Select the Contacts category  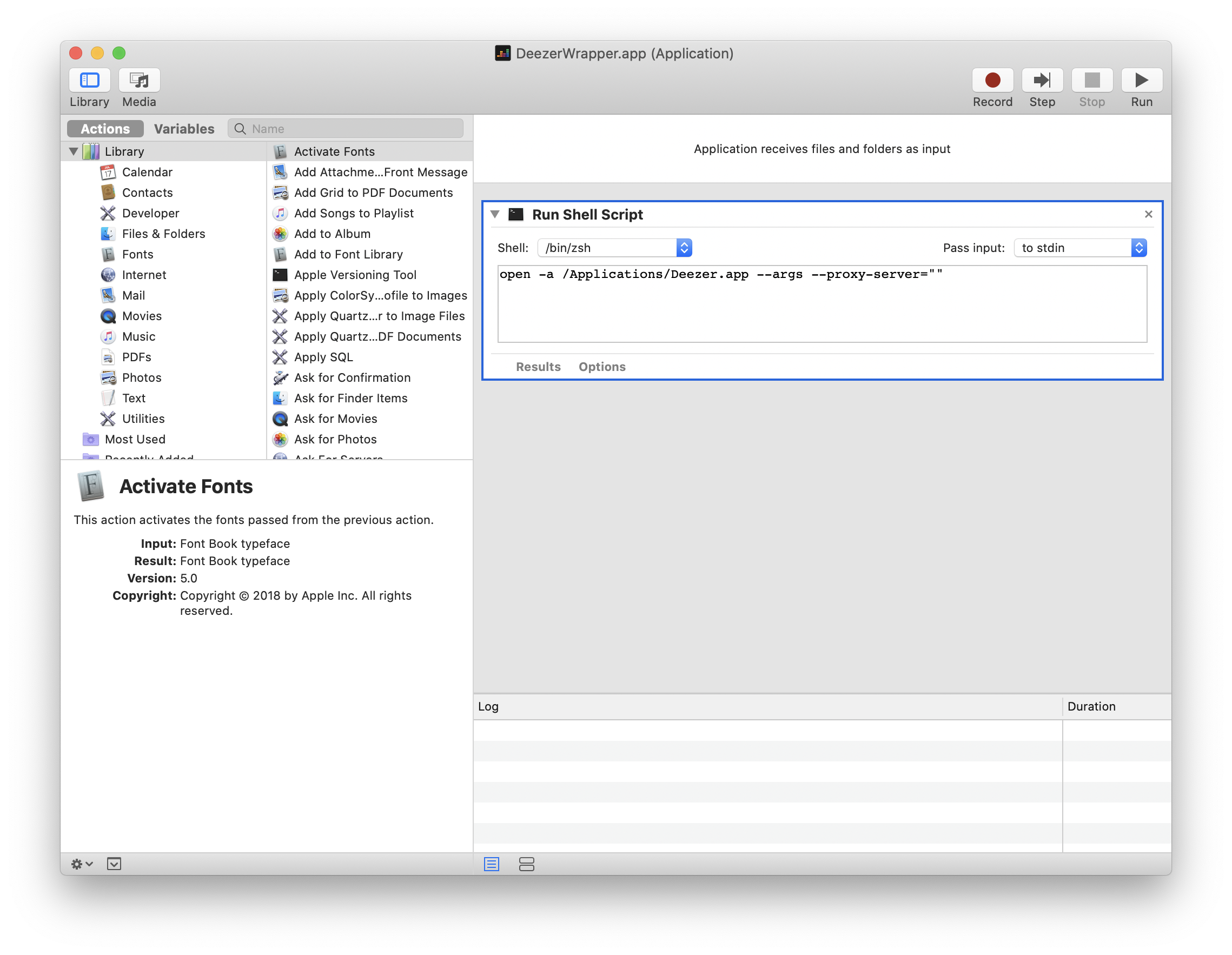(x=147, y=193)
